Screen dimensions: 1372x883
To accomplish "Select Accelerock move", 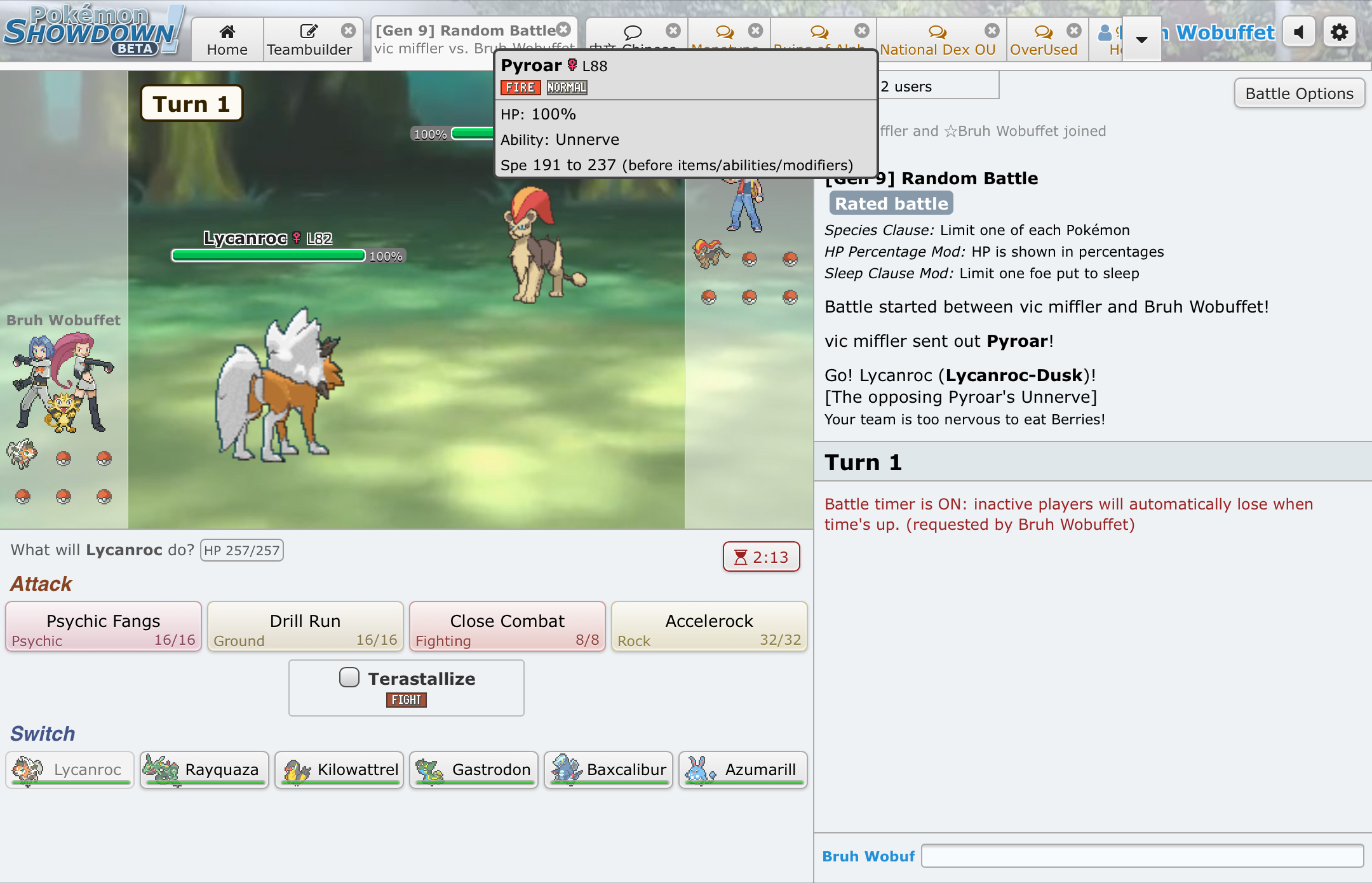I will coord(709,627).
